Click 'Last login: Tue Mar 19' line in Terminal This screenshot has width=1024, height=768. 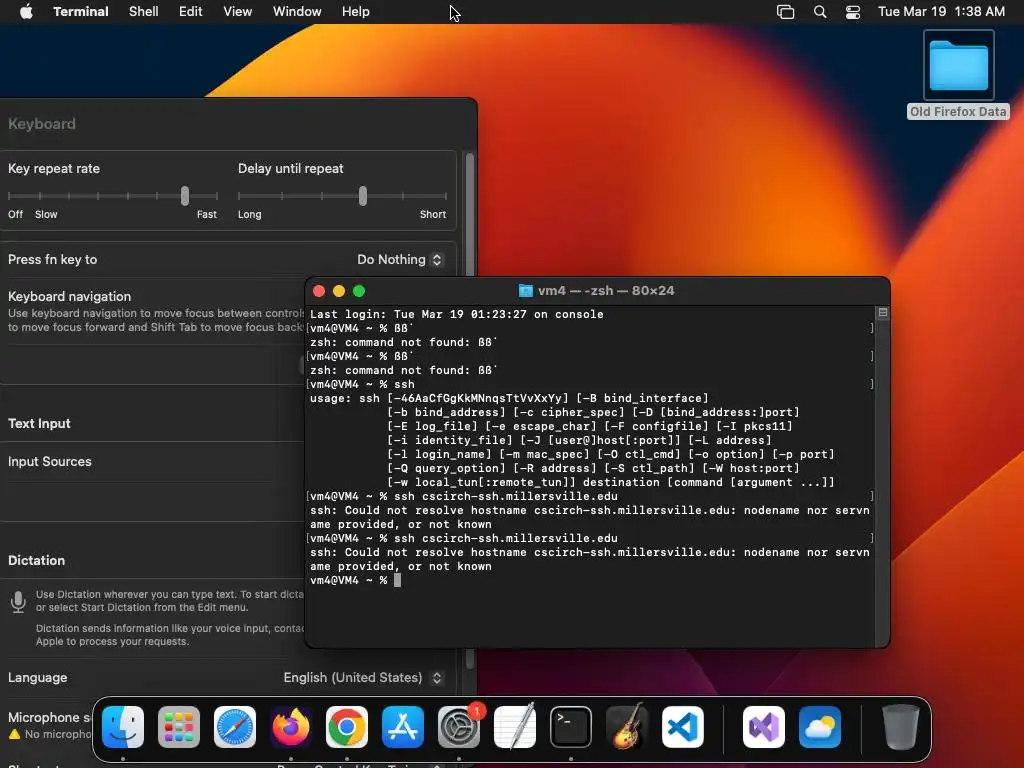click(x=456, y=314)
